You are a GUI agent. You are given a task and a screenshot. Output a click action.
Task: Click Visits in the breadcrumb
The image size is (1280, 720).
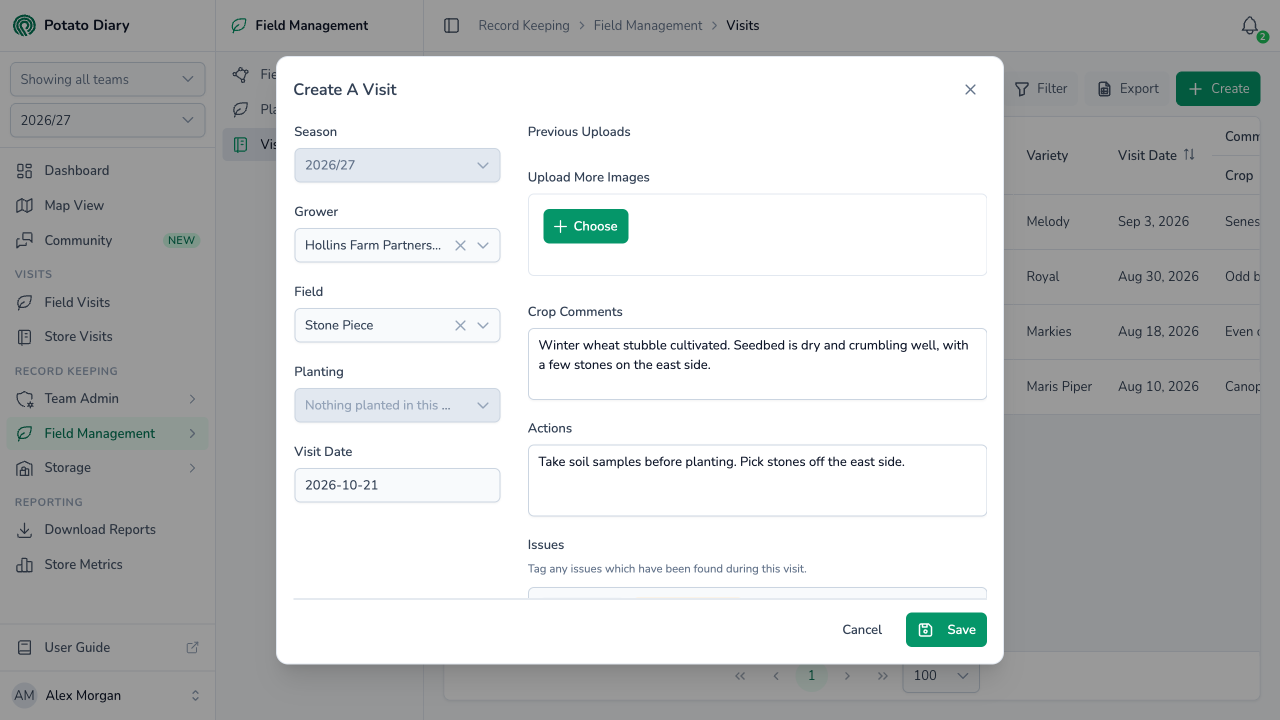(743, 26)
